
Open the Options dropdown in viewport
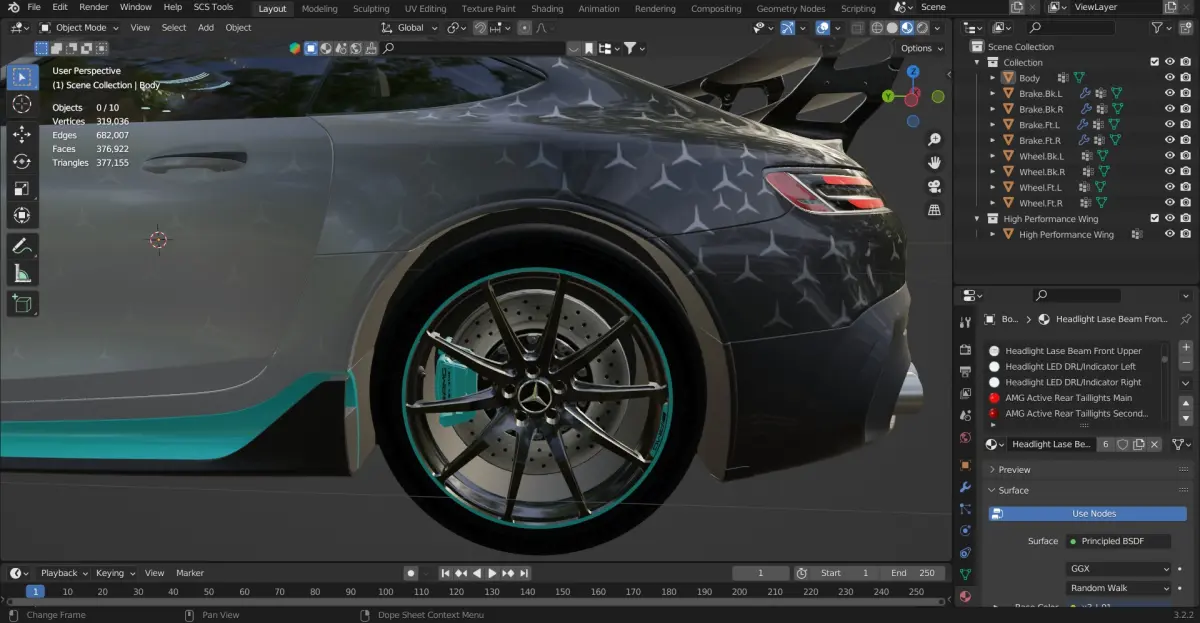coord(921,48)
